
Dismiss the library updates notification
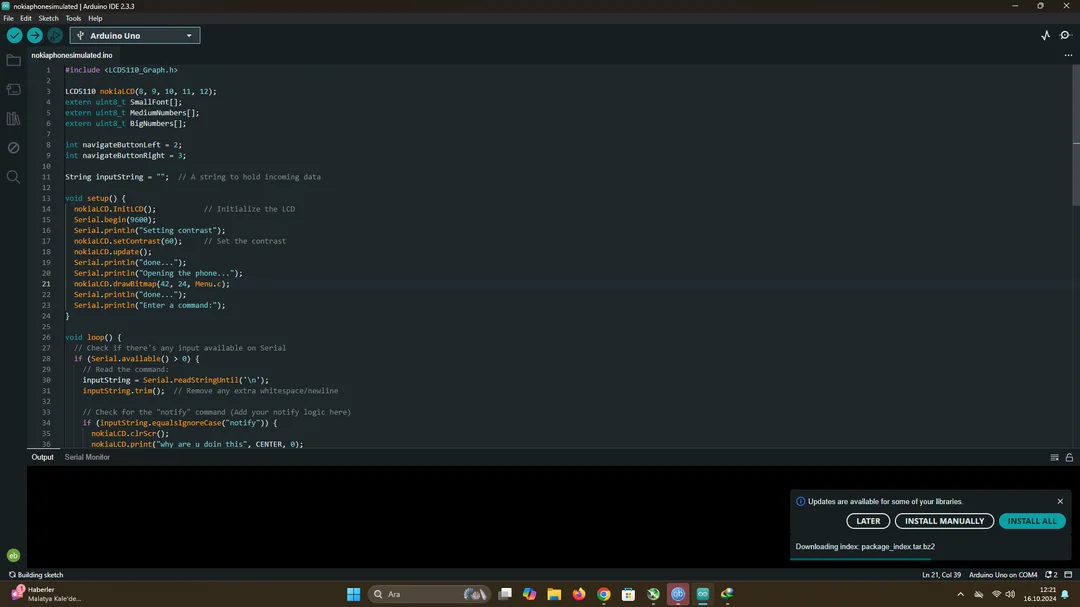[x=1060, y=502]
